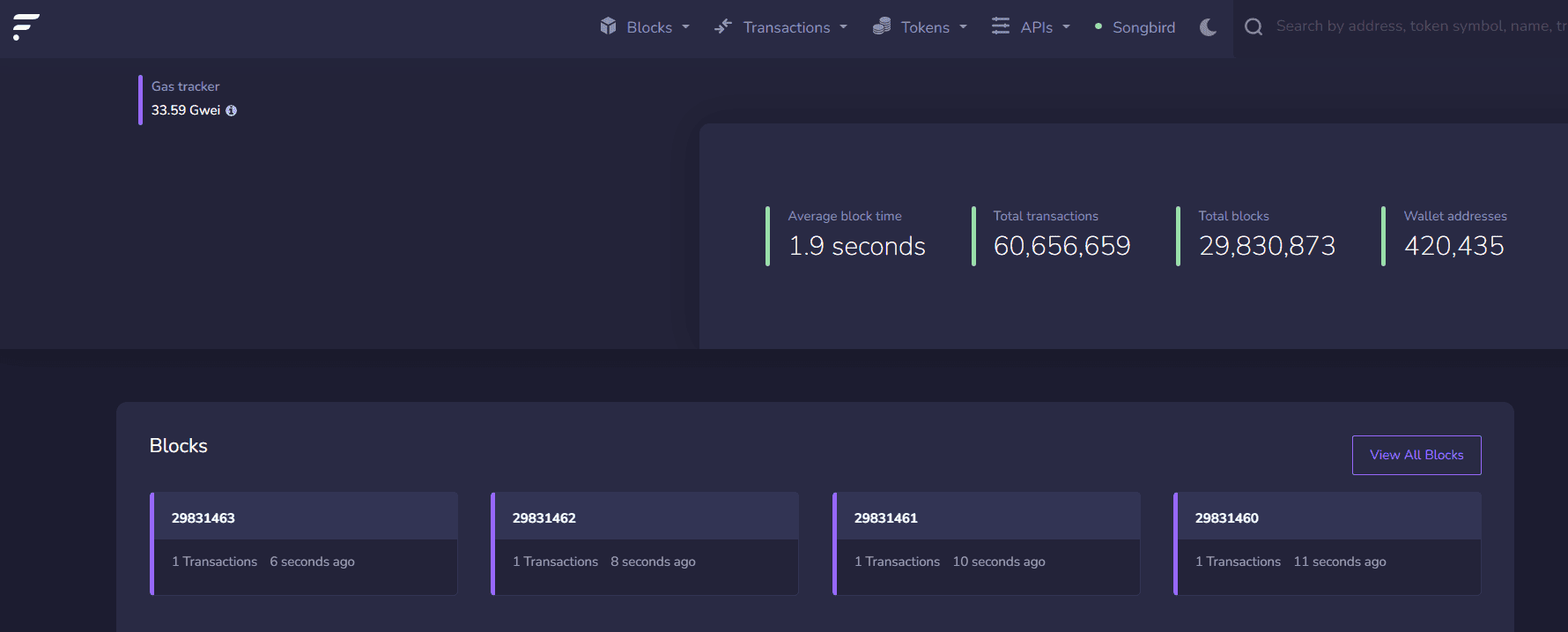Click the Average block time label

click(845, 216)
